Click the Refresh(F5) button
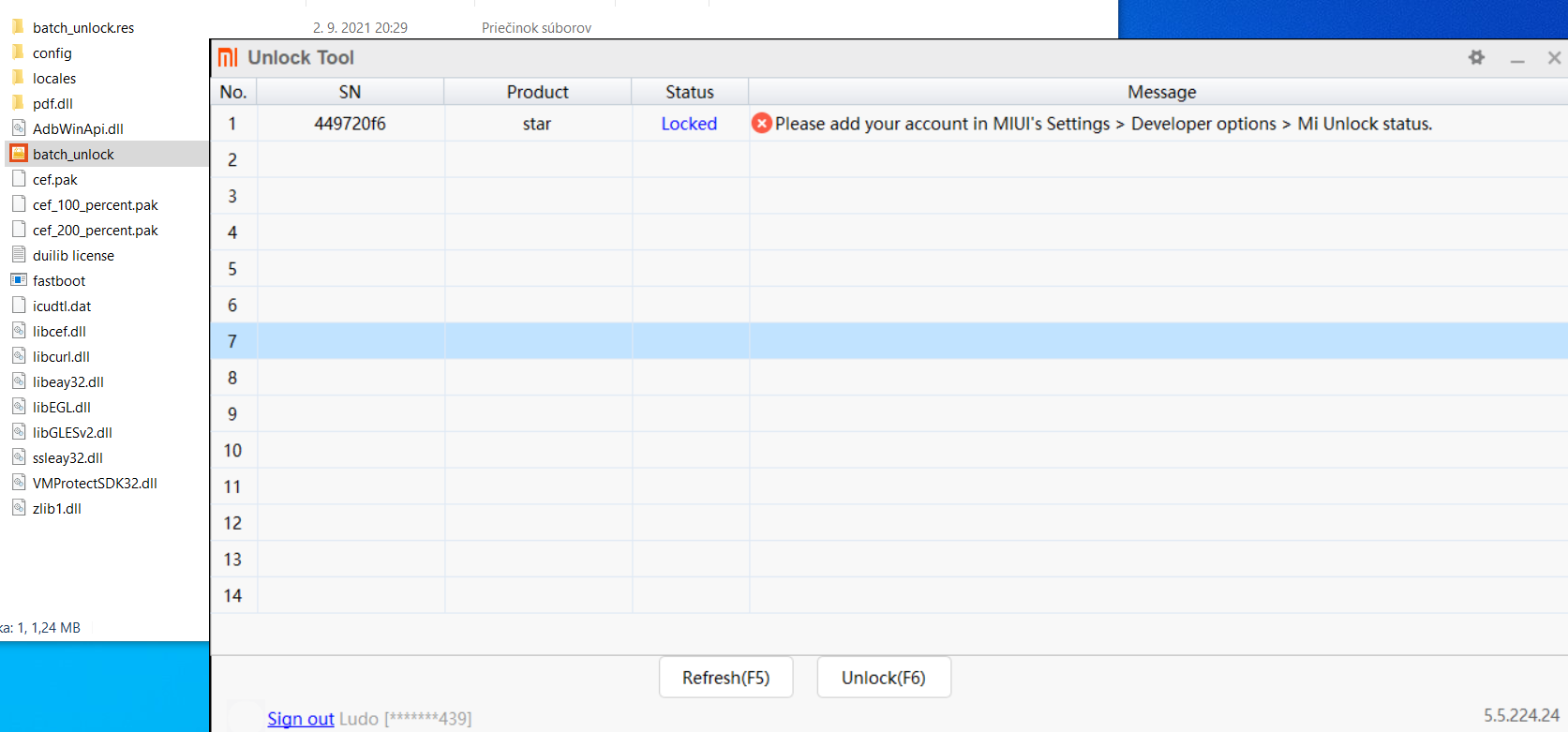 726,678
